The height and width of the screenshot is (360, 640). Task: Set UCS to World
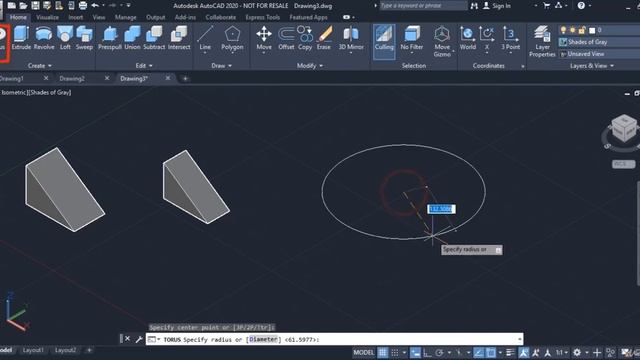coord(467,38)
